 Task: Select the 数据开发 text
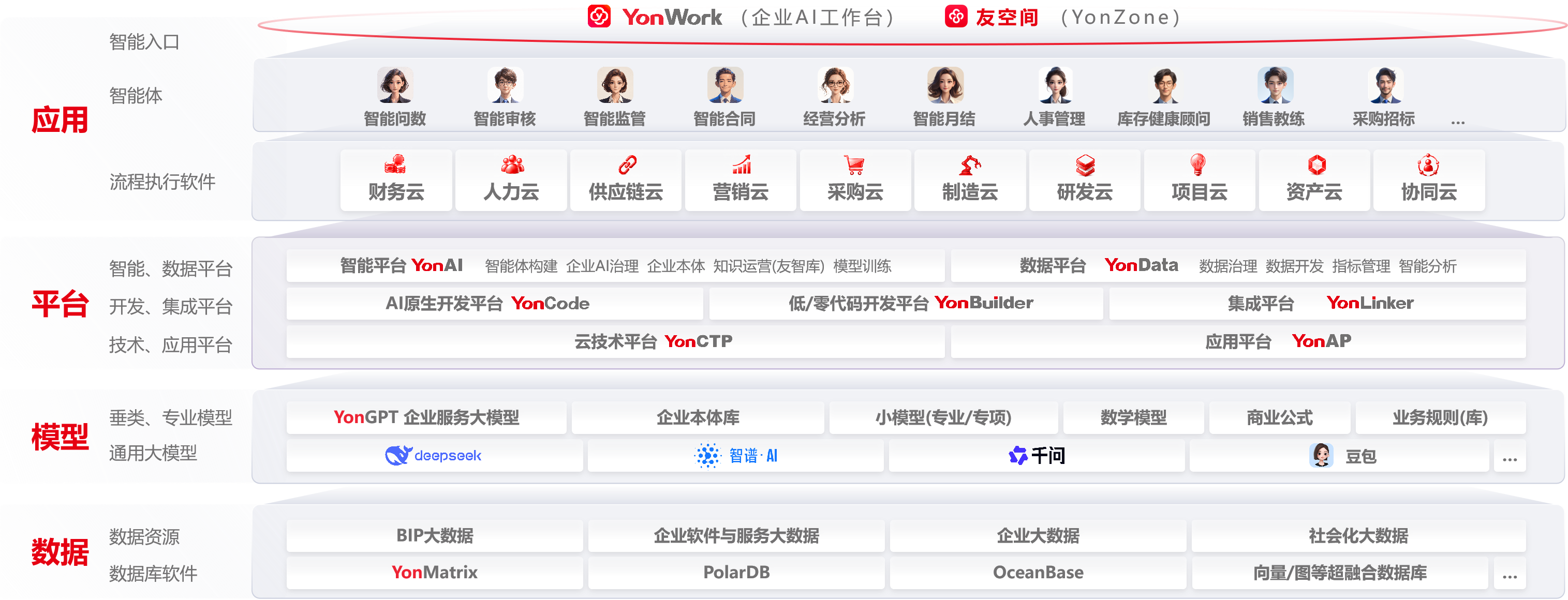pos(1294,266)
